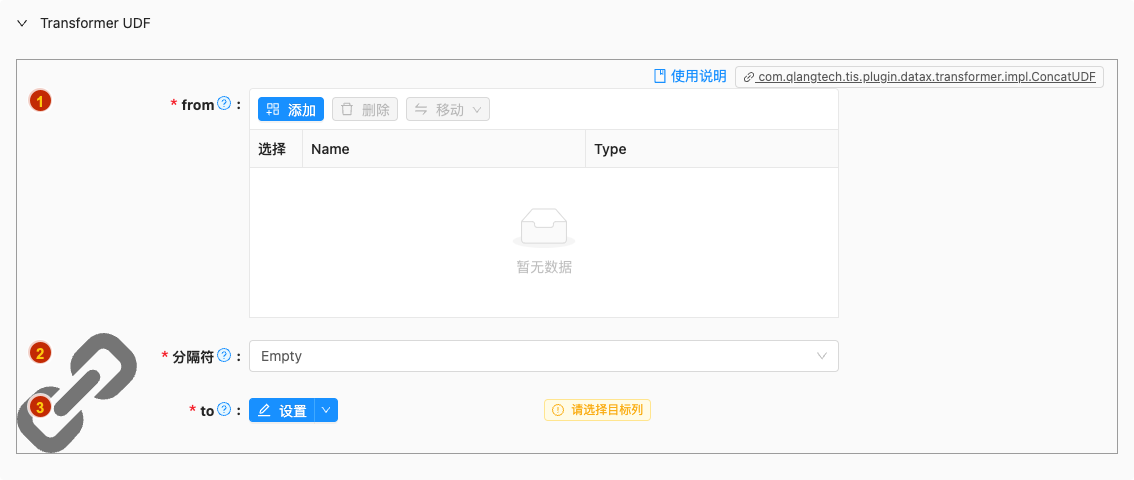Click the help icon beside 分隔符 label
The width and height of the screenshot is (1134, 480).
click(224, 355)
